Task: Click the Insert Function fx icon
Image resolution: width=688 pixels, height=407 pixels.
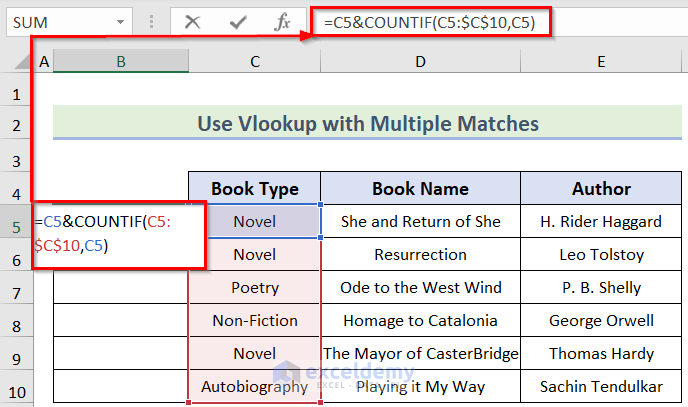Action: [x=283, y=21]
